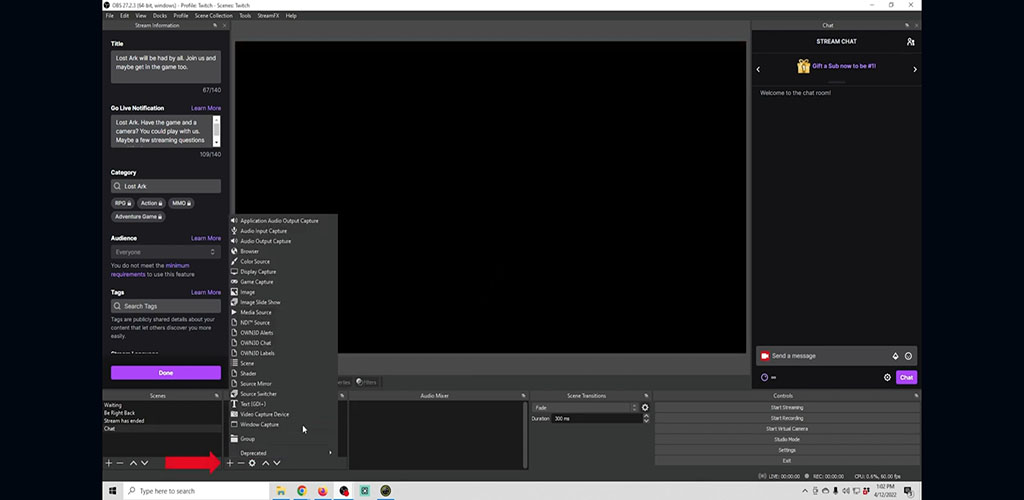Choose Image Slide Show source

[260, 302]
